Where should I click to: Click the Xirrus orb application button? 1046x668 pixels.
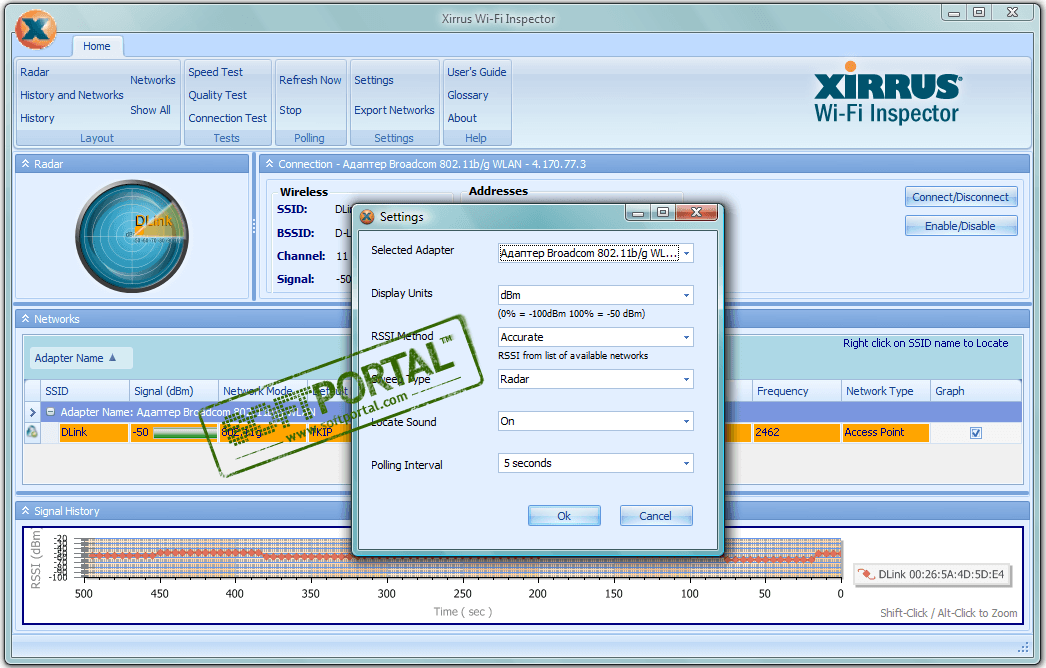click(x=36, y=29)
